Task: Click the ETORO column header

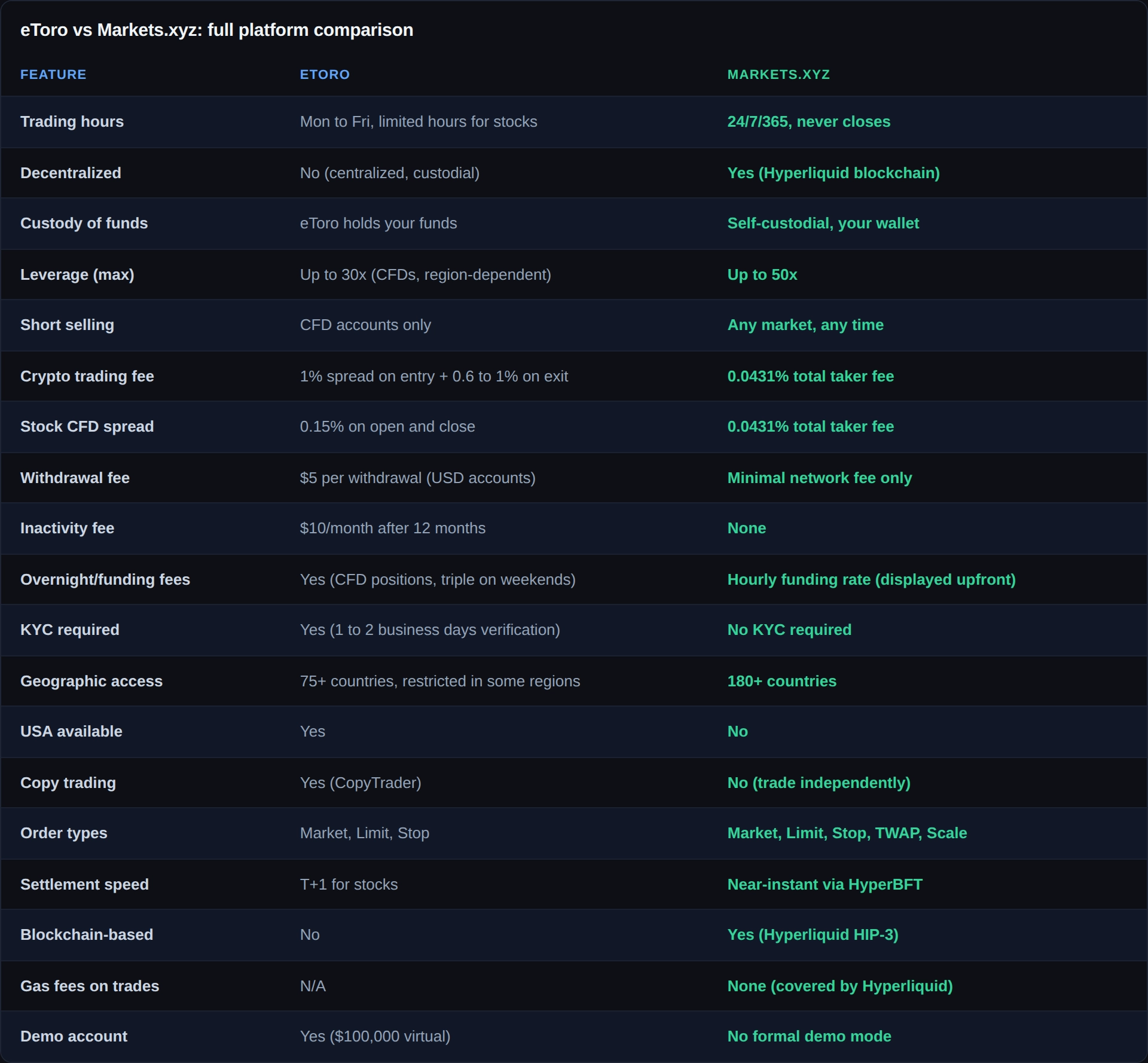Action: click(x=325, y=75)
